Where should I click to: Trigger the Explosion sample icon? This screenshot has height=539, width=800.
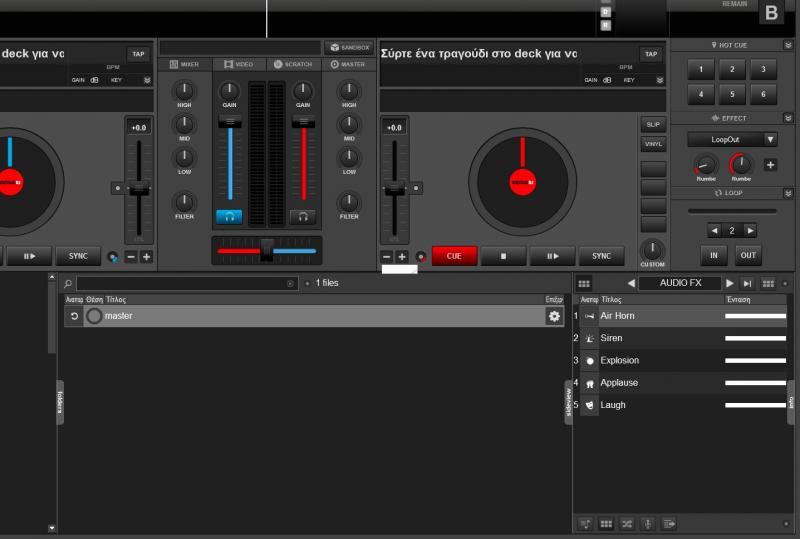(590, 361)
